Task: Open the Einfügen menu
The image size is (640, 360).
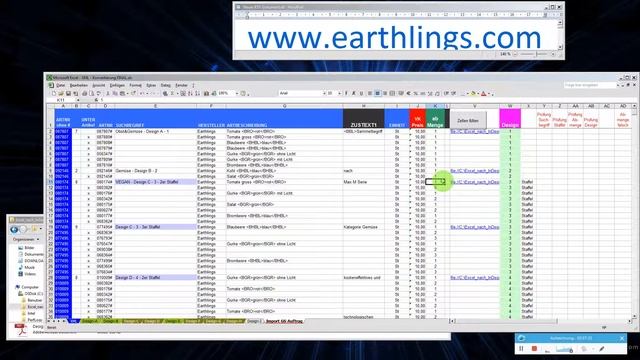Action: 117,85
